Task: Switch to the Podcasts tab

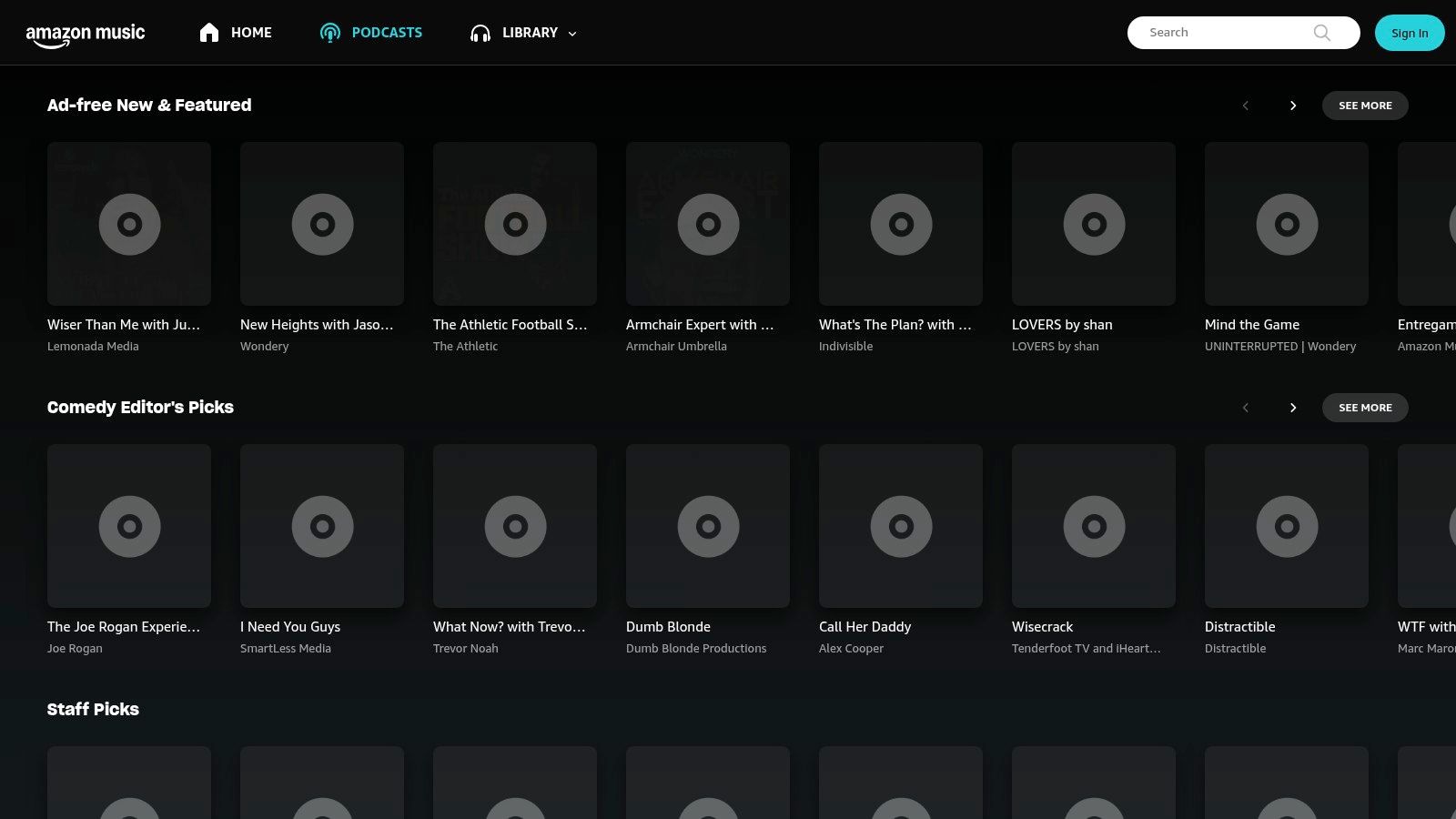Action: (x=387, y=32)
